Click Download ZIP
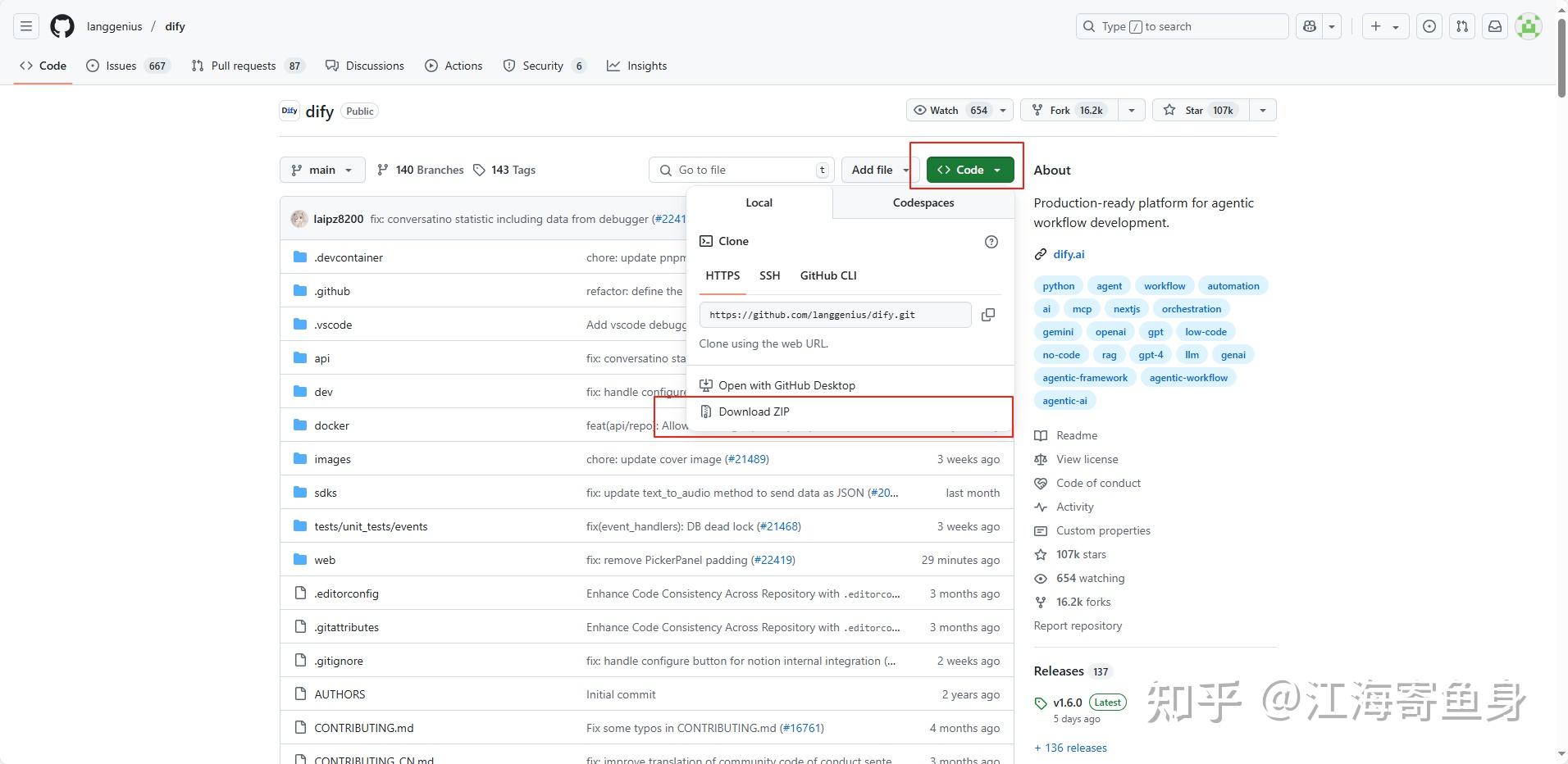The height and width of the screenshot is (764, 1568). pyautogui.click(x=753, y=412)
